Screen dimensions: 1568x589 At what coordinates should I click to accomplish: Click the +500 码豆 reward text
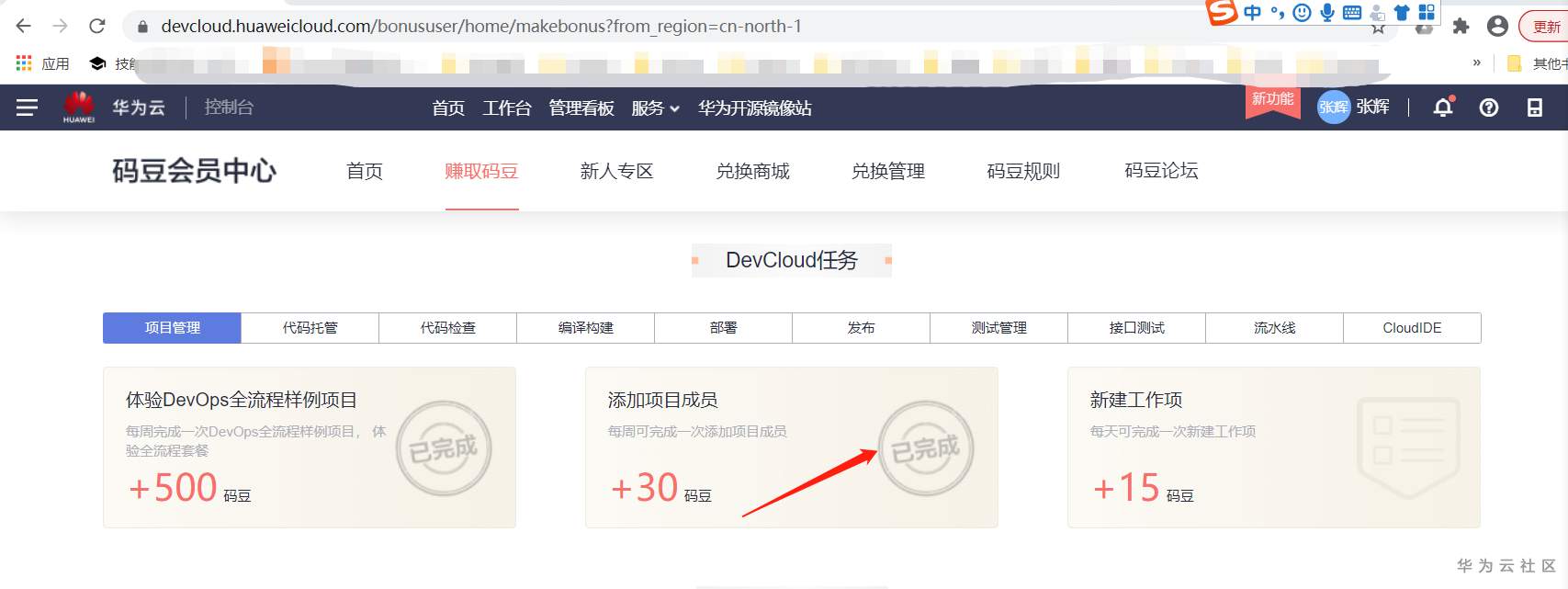189,488
